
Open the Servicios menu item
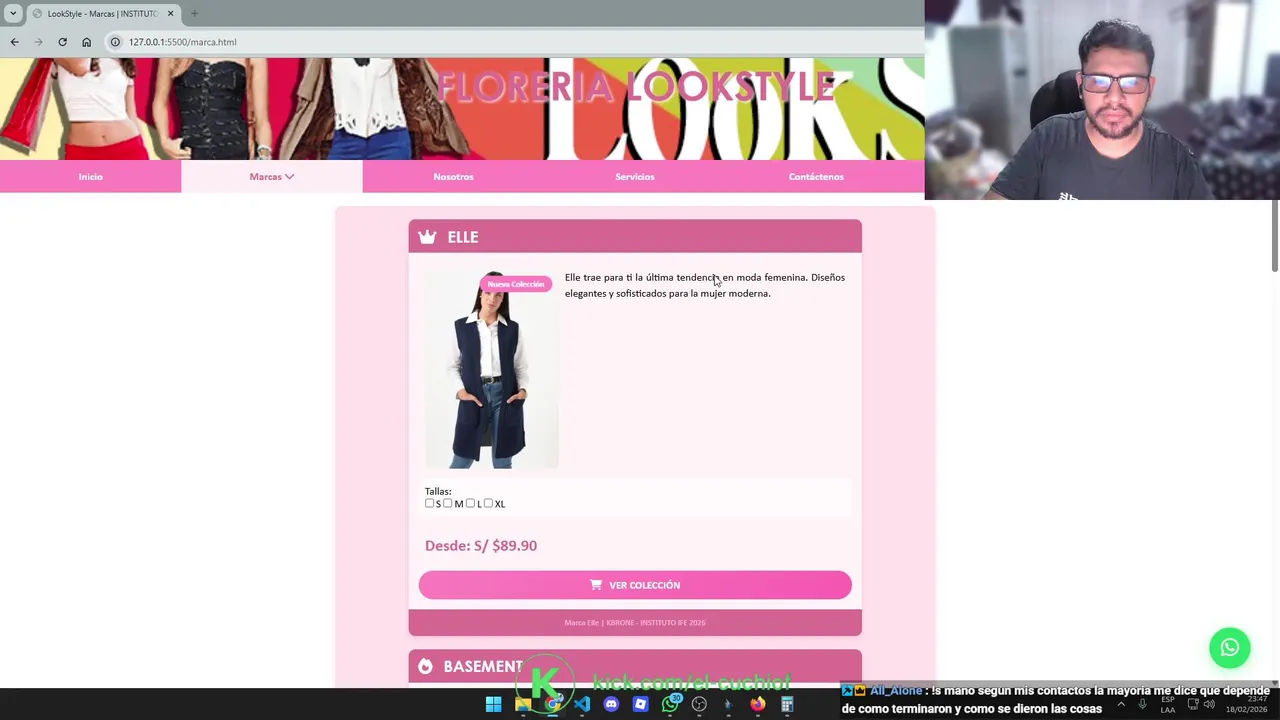[635, 177]
